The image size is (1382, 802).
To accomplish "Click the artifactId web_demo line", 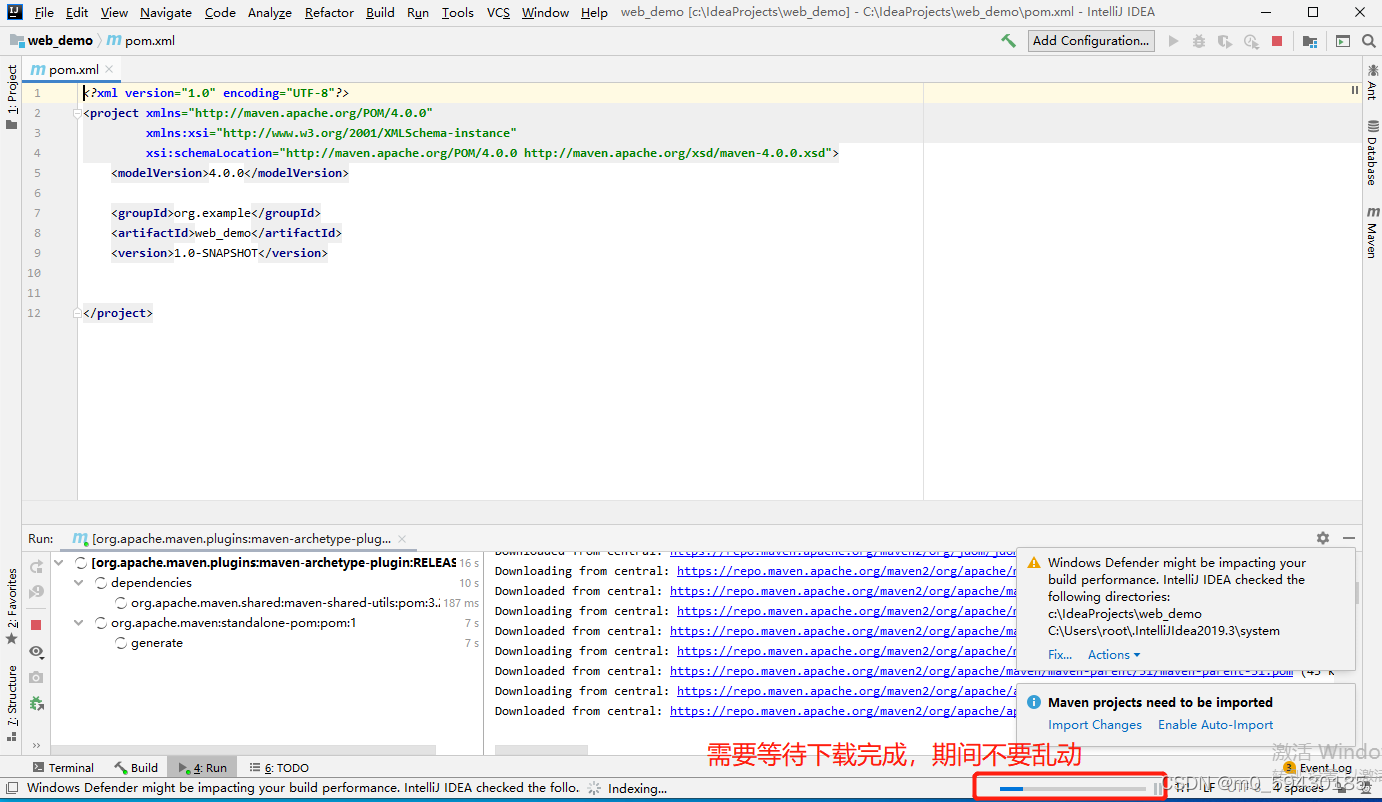I will [x=226, y=233].
